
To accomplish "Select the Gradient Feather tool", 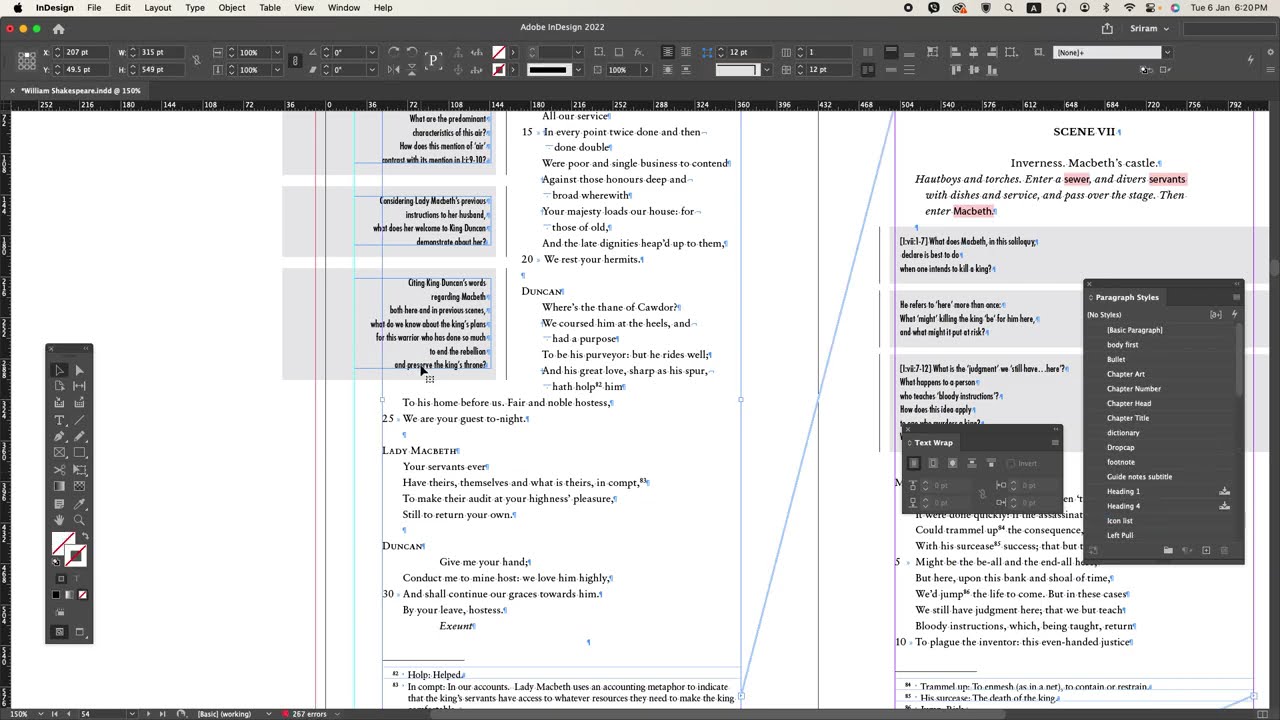I will click(79, 486).
